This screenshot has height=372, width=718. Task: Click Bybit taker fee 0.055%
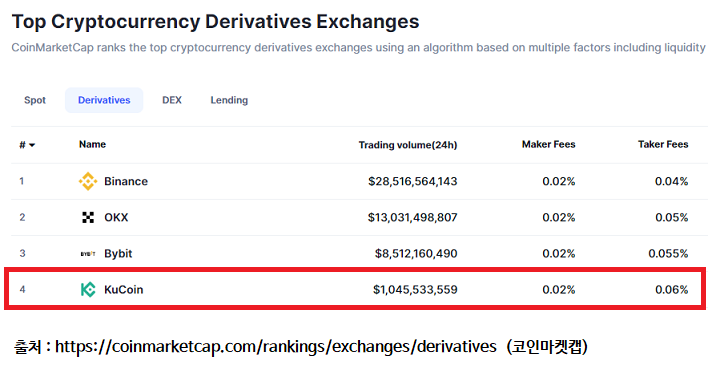click(668, 253)
